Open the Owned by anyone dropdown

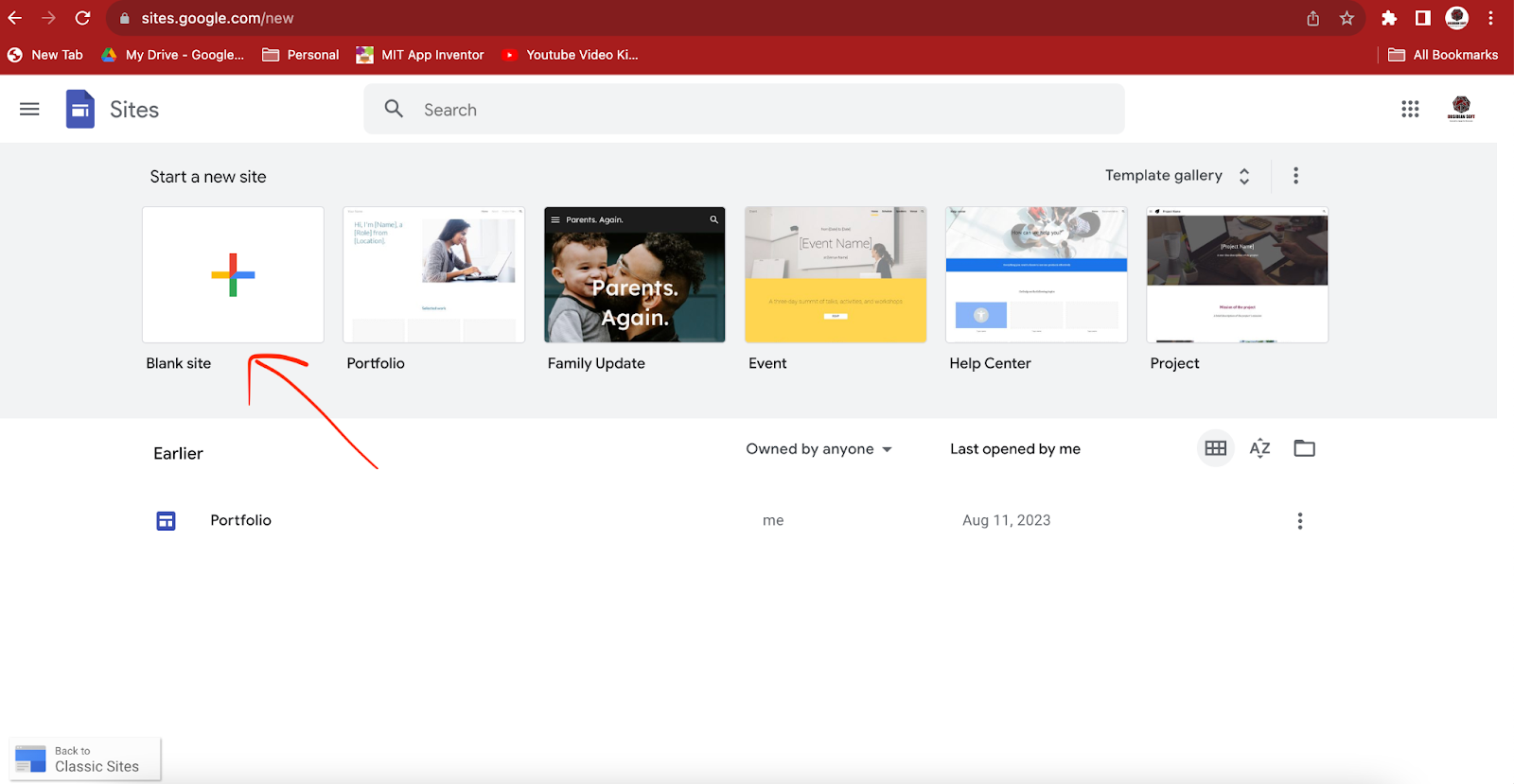(819, 449)
